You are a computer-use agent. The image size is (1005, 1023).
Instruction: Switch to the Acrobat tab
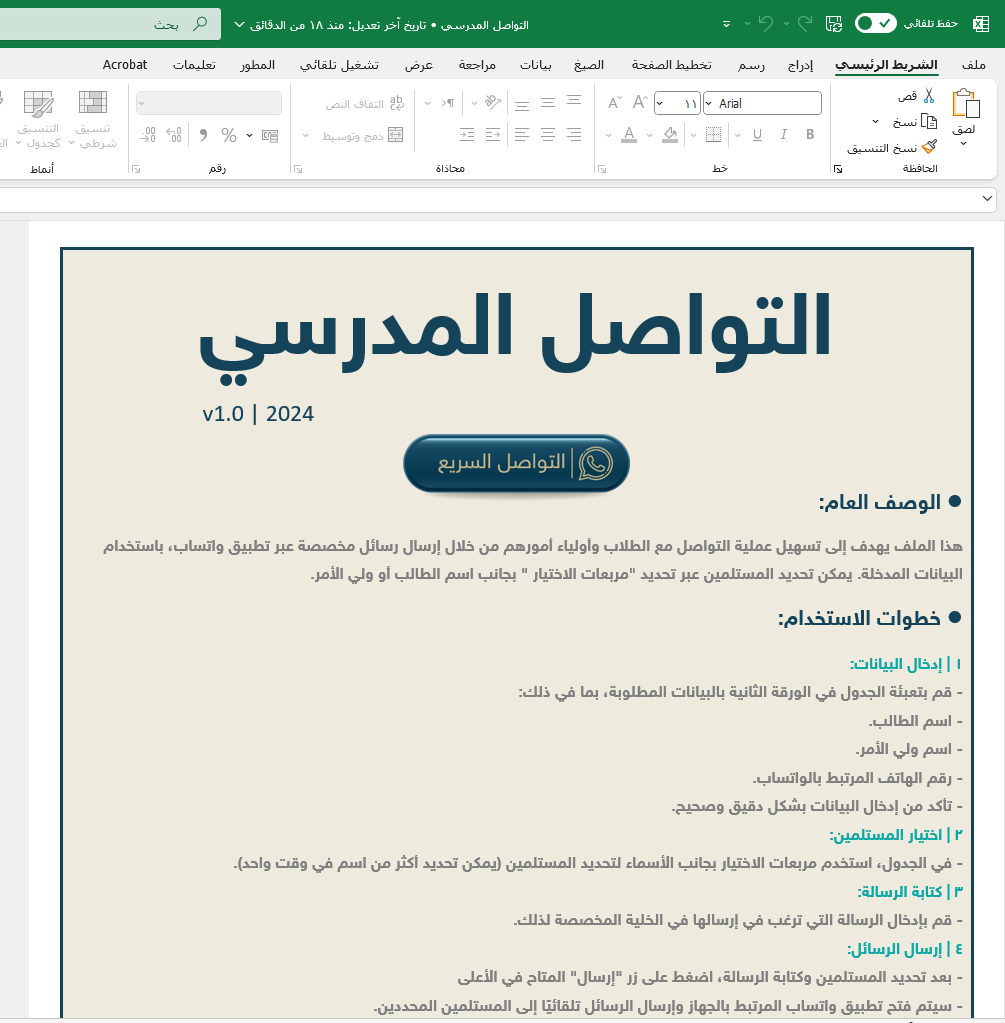(x=125, y=65)
